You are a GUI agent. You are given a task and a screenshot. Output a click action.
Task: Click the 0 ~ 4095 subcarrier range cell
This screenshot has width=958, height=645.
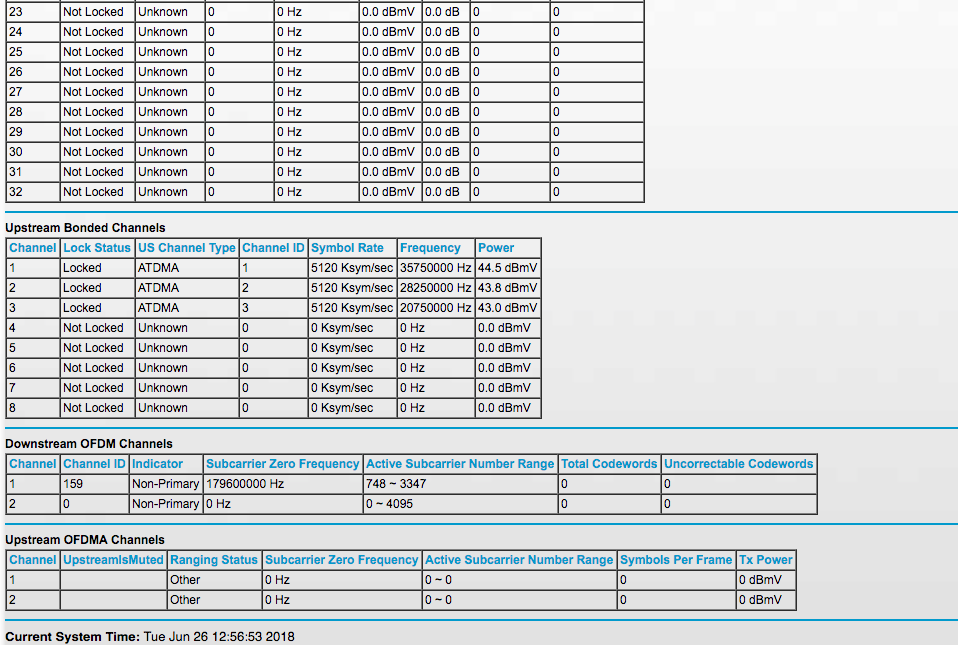click(390, 504)
